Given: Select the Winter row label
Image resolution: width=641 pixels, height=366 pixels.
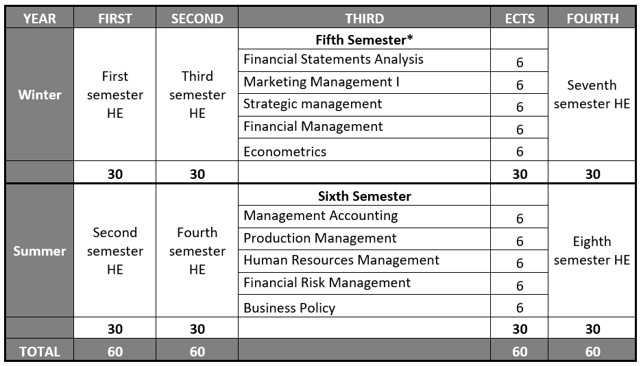Looking at the screenshot, I should click(x=39, y=94).
